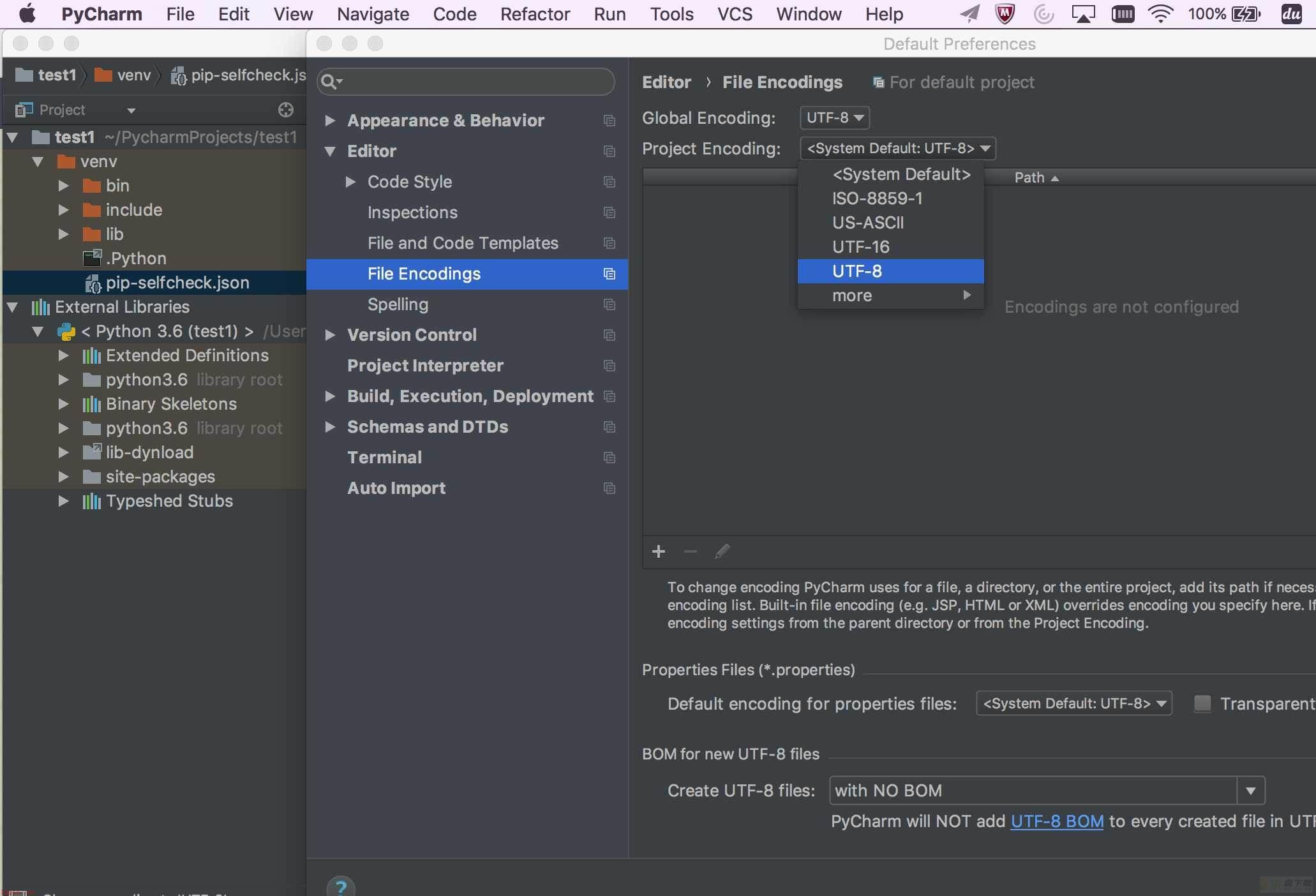Click the Wi-Fi status icon

click(x=1161, y=14)
